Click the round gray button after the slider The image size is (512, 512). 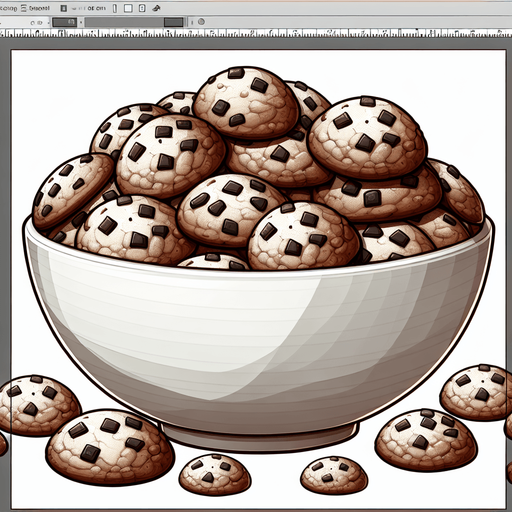tap(201, 22)
